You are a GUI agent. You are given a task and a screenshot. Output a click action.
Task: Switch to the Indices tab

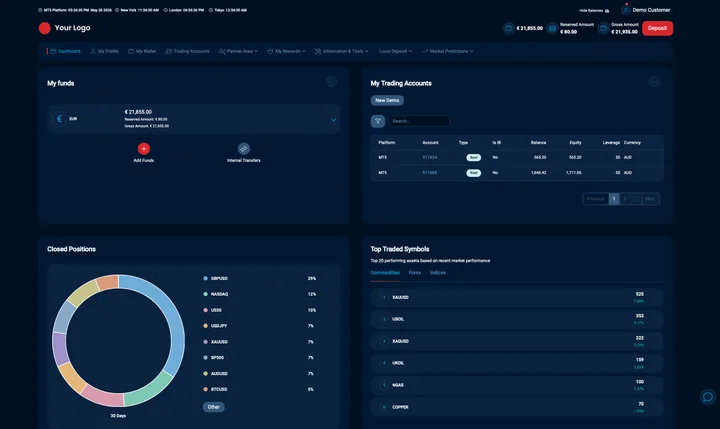(438, 273)
